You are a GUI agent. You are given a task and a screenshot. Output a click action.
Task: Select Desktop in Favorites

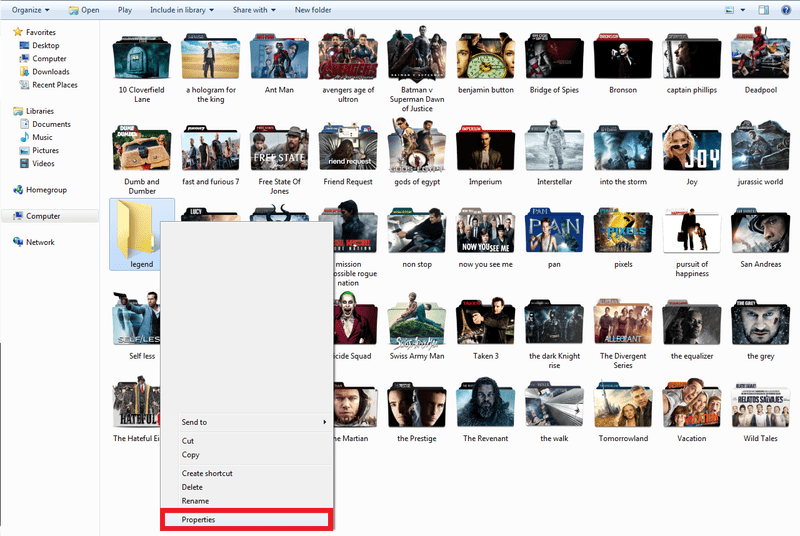[x=39, y=45]
